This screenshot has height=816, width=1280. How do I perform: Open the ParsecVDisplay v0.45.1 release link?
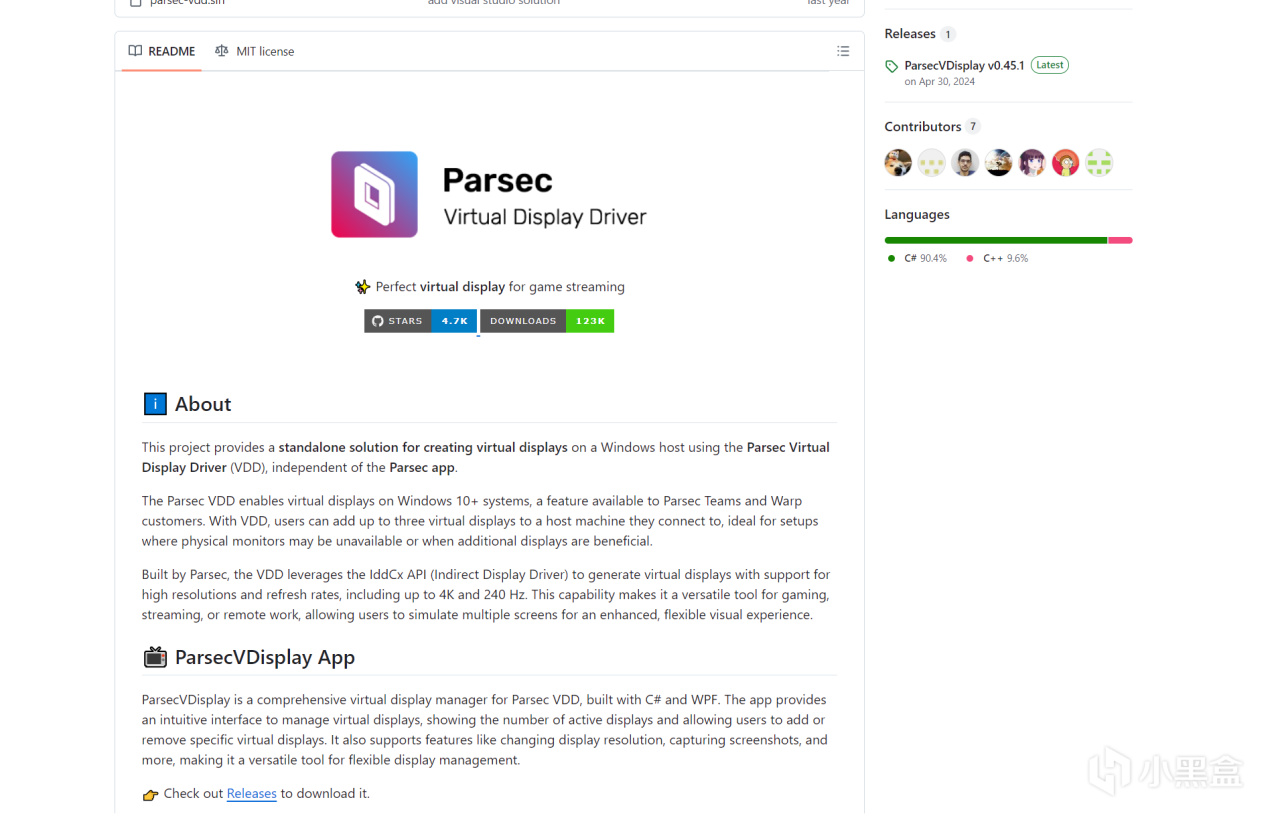pos(964,65)
